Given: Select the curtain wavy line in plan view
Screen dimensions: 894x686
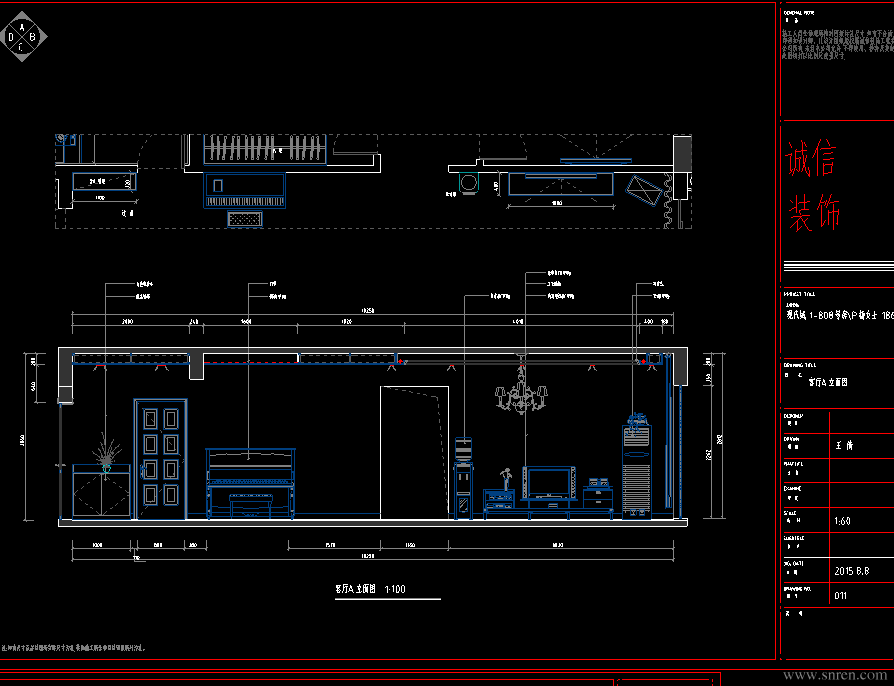Looking at the screenshot, I should 668,201.
